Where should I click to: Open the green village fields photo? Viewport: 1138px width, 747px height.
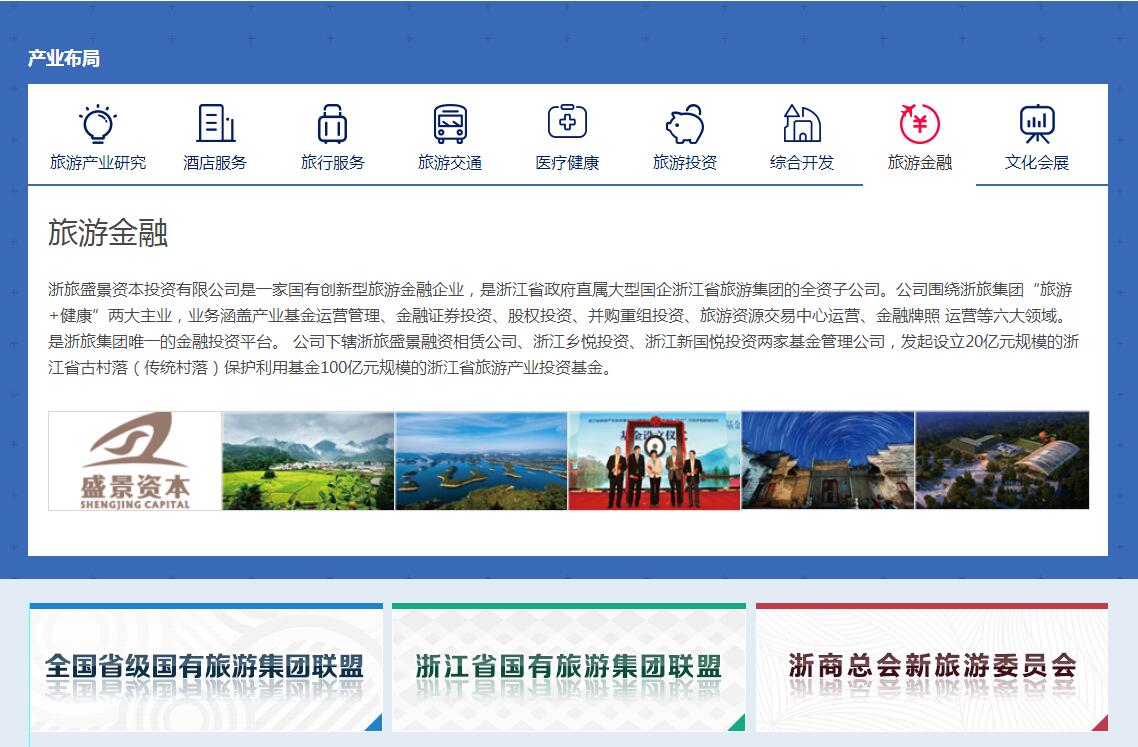308,461
